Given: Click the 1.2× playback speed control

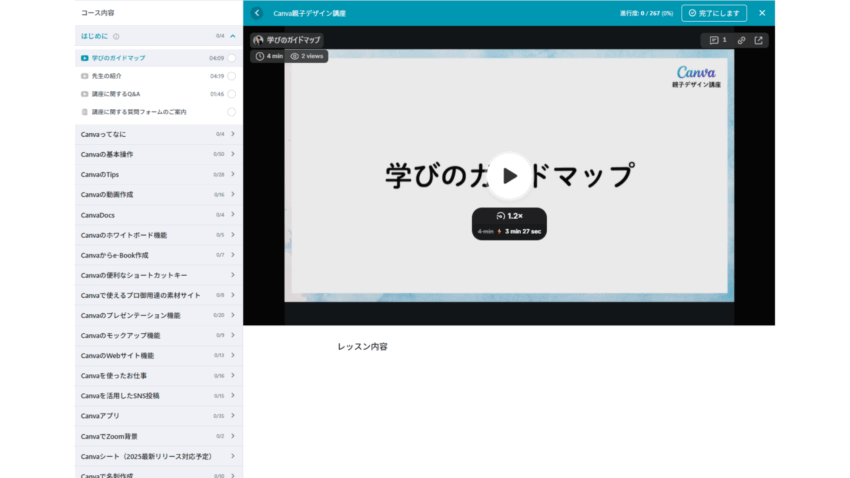Looking at the screenshot, I should point(509,216).
